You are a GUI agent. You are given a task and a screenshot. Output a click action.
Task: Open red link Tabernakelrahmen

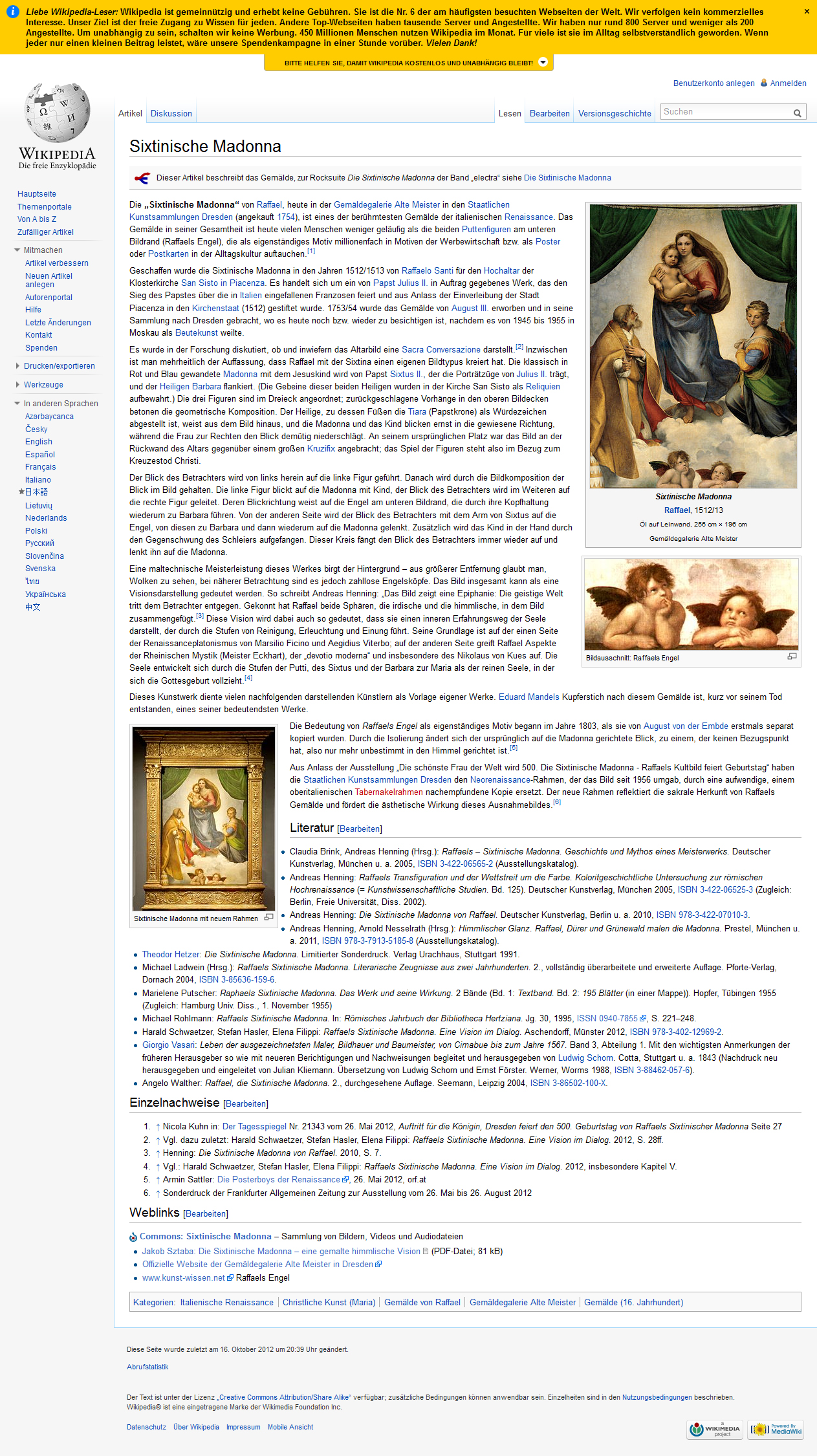[389, 792]
